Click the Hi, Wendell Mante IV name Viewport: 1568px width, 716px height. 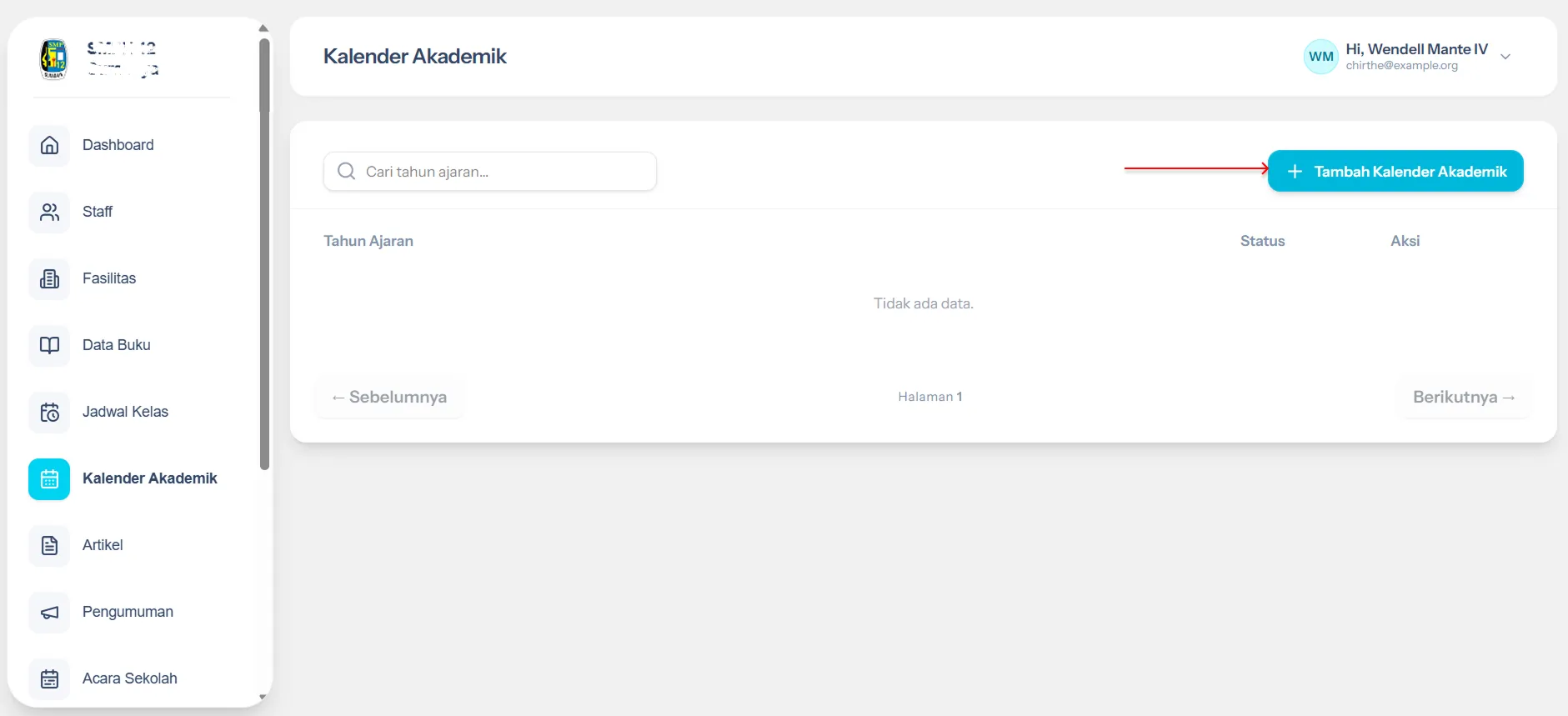point(1416,49)
